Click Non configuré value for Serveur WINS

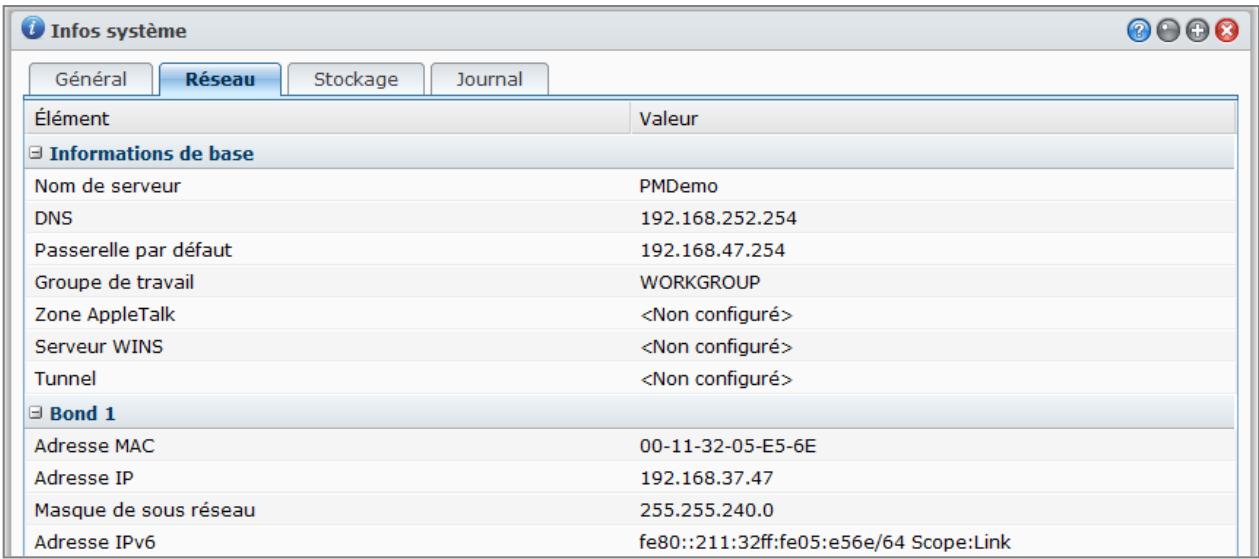coord(716,346)
